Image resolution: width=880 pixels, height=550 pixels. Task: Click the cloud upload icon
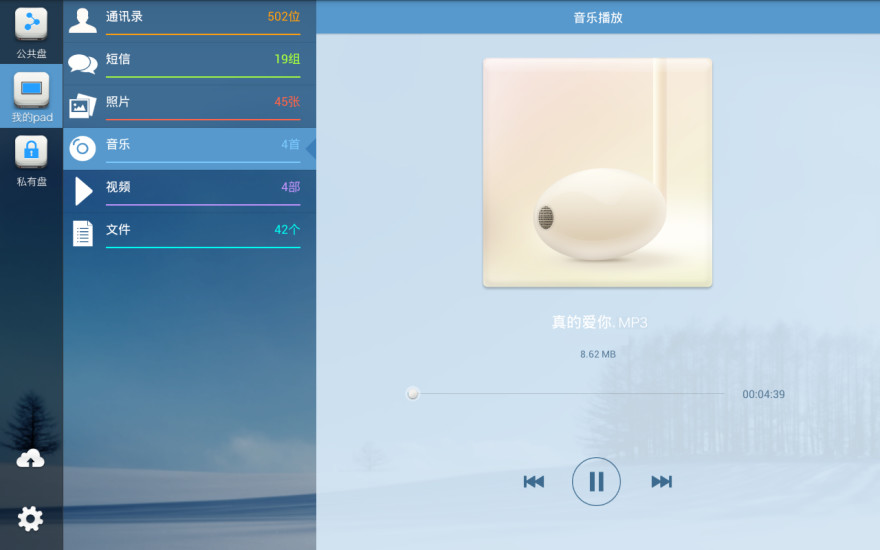pos(31,458)
